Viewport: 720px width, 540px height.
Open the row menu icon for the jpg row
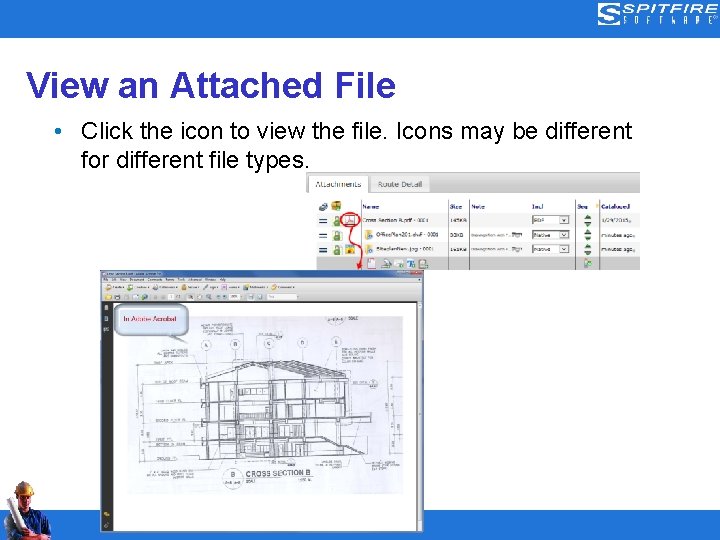click(323, 250)
